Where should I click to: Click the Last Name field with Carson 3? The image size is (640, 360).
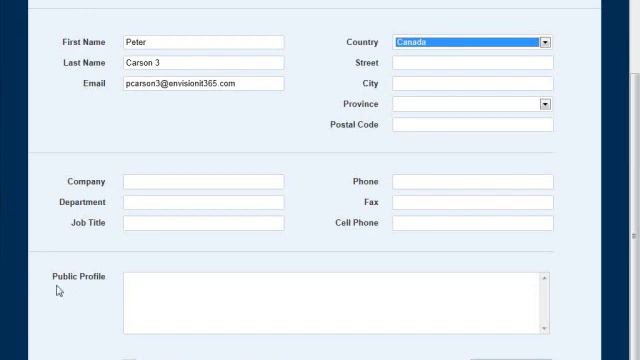[203, 63]
